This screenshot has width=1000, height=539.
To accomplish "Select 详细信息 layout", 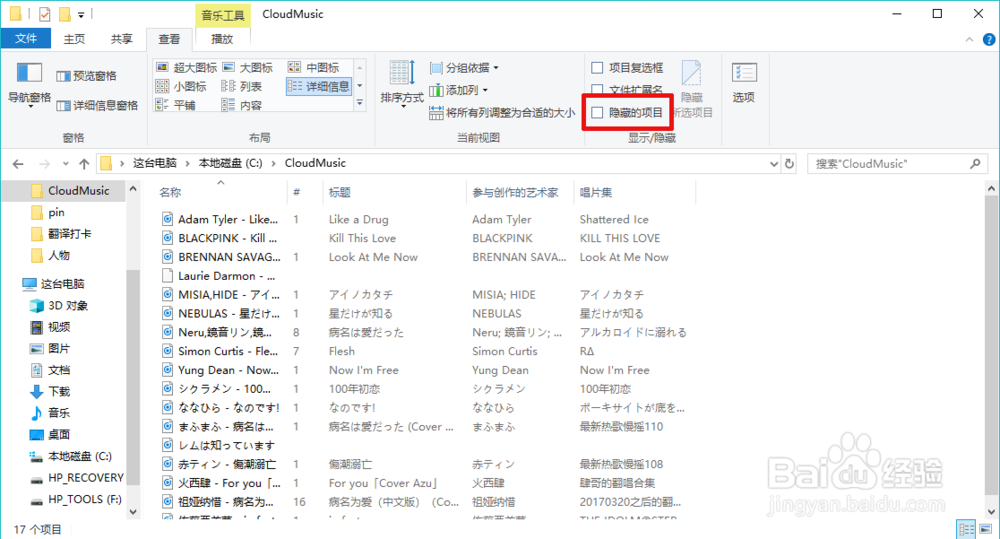I will (x=319, y=86).
